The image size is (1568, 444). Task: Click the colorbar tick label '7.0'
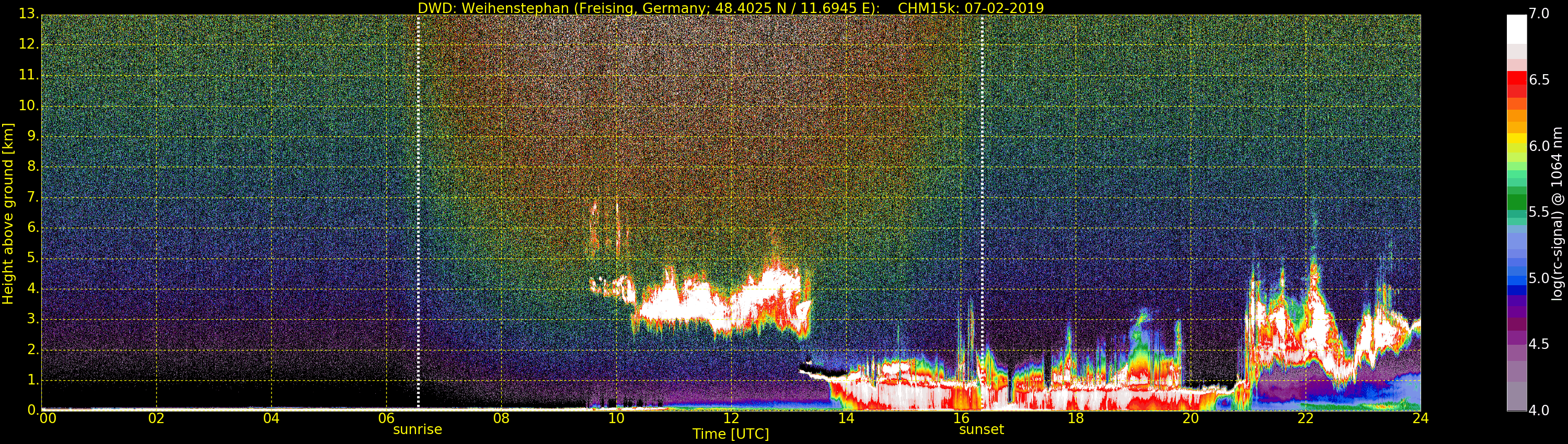tap(1539, 14)
